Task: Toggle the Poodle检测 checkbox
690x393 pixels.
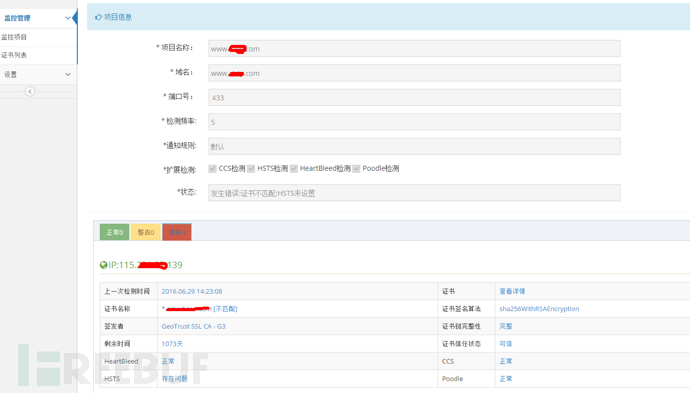Action: point(356,169)
